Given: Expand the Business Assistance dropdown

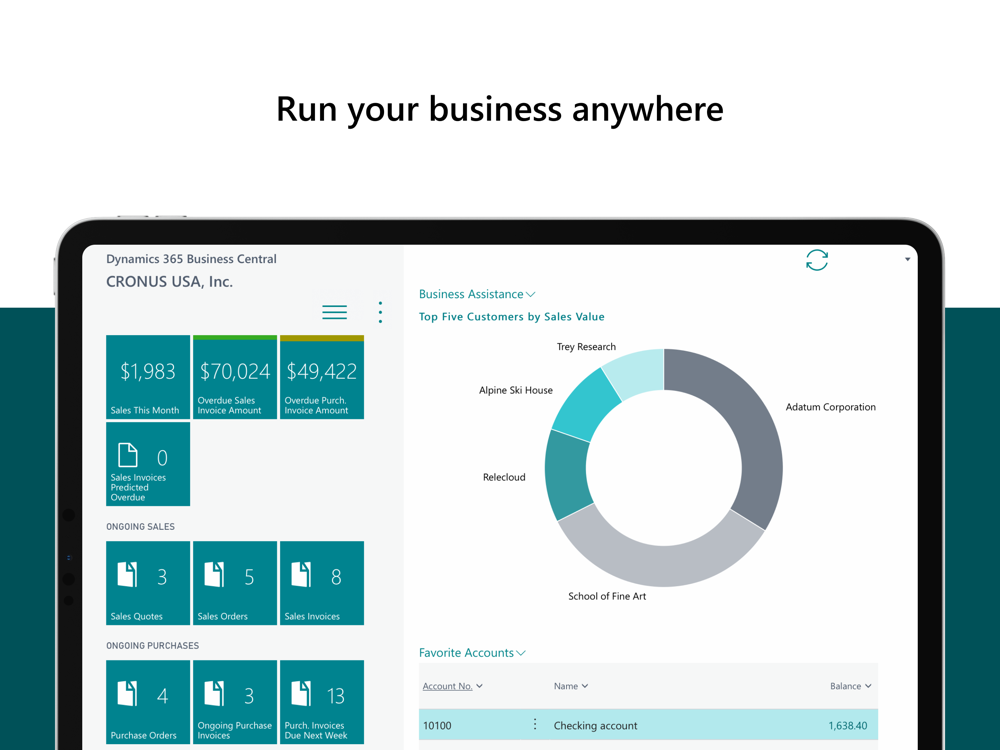Looking at the screenshot, I should coord(477,294).
